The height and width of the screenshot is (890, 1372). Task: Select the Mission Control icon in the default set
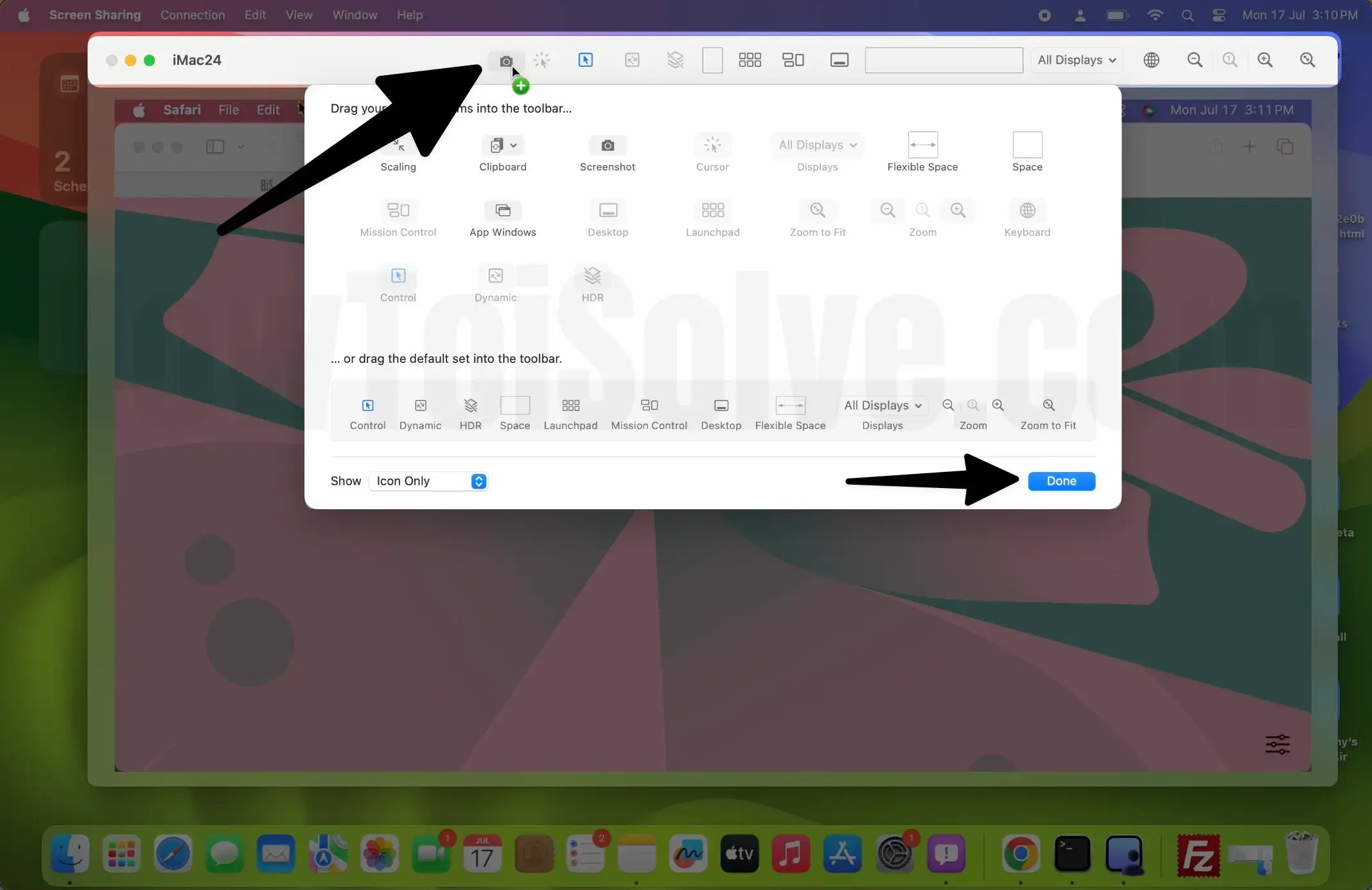(x=649, y=406)
